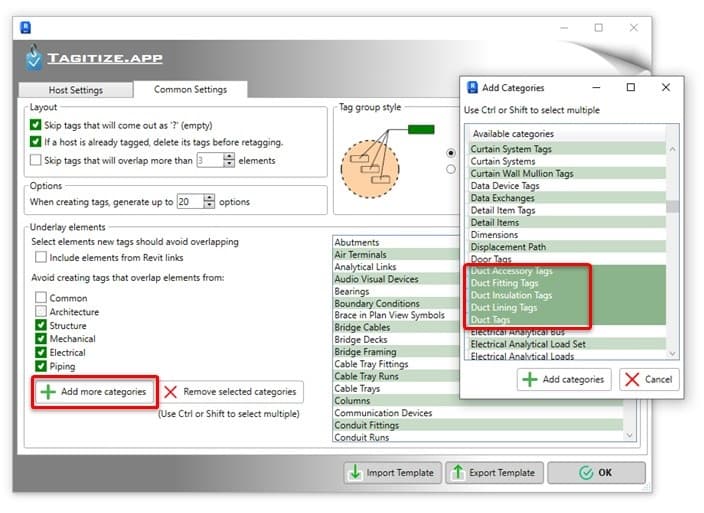The height and width of the screenshot is (513, 704).
Task: Click the Add more categories button
Action: pos(95,392)
